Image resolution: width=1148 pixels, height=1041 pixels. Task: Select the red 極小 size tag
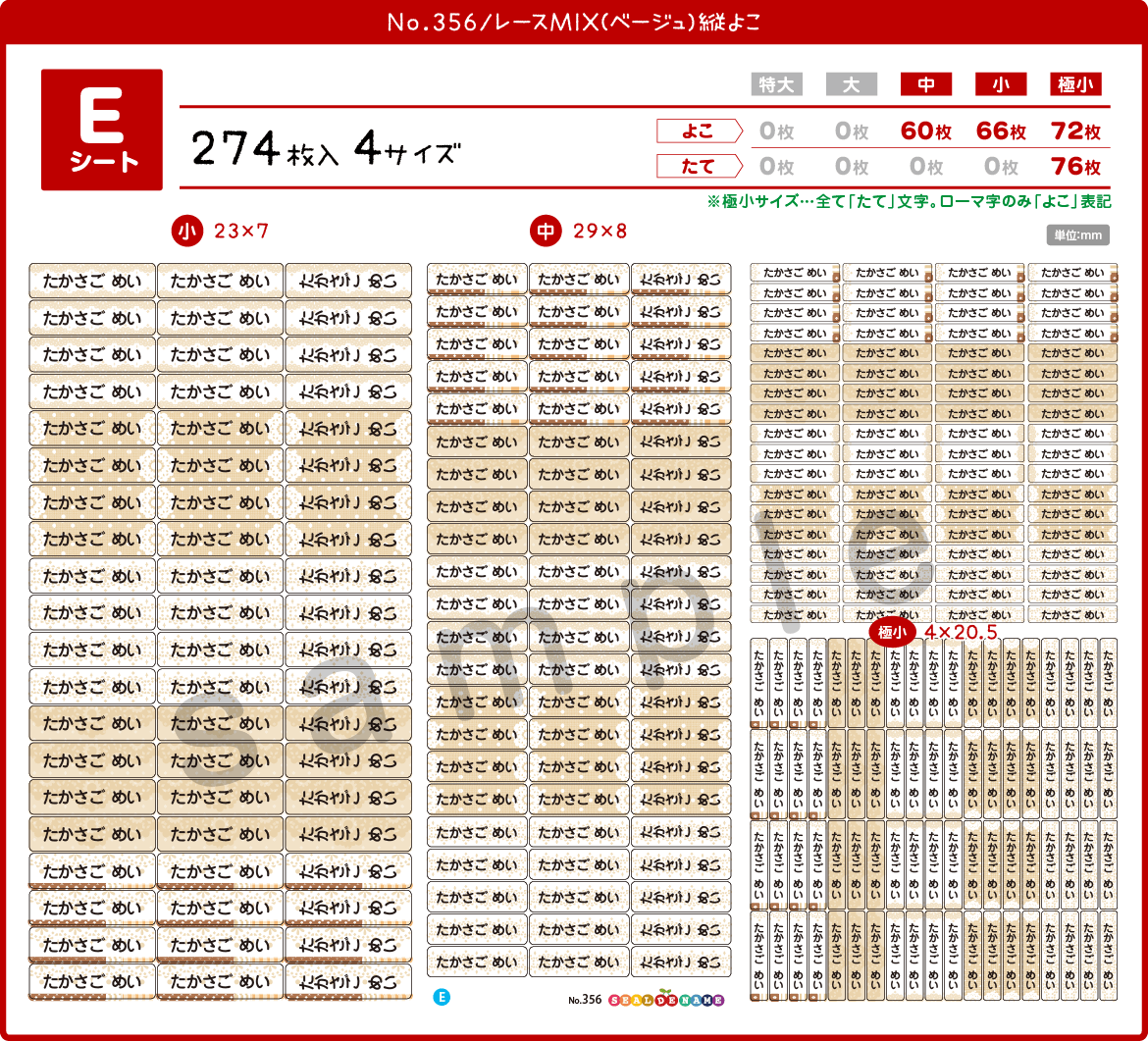tap(1075, 84)
